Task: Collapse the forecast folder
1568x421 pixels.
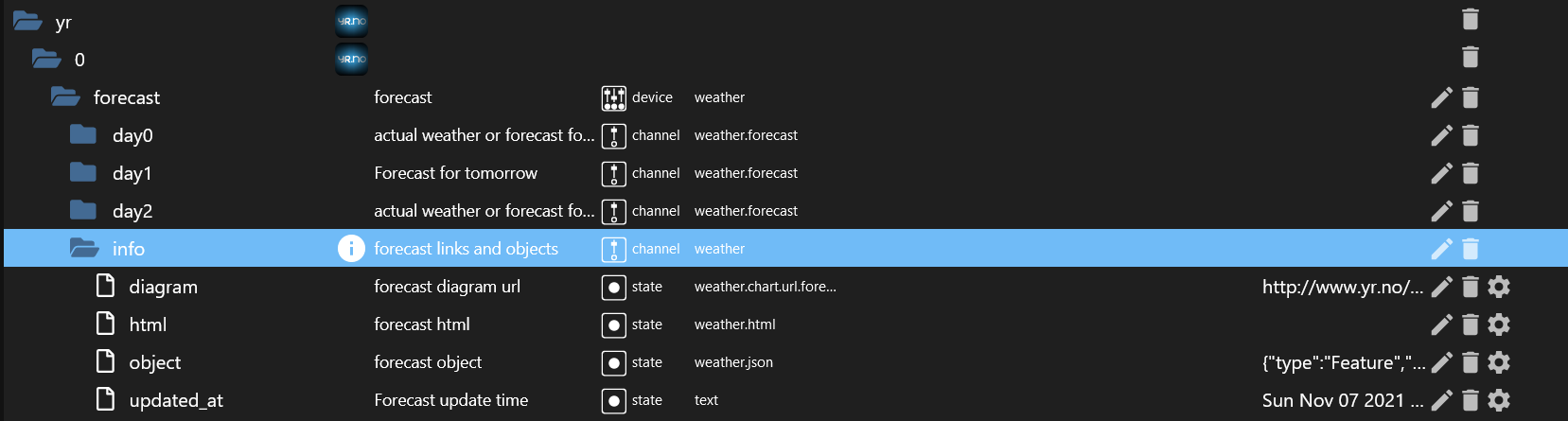Action: point(65,96)
